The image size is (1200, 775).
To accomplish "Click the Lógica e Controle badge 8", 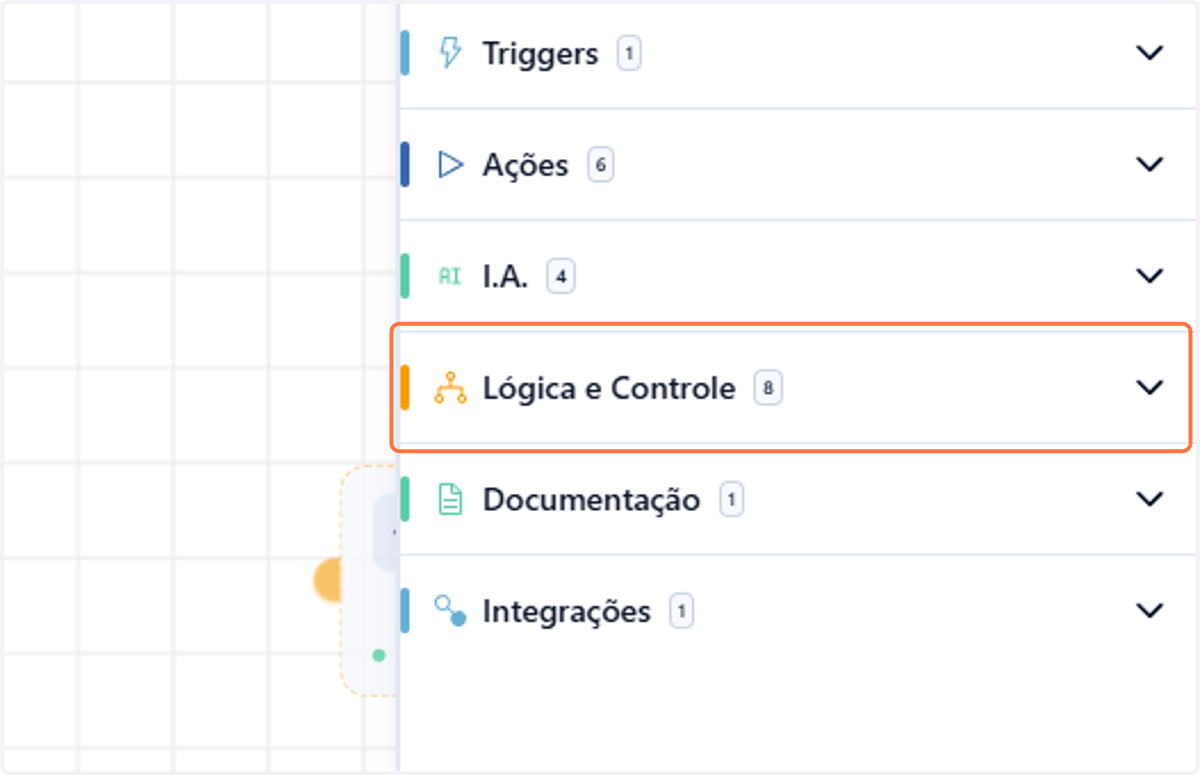I will tap(768, 388).
